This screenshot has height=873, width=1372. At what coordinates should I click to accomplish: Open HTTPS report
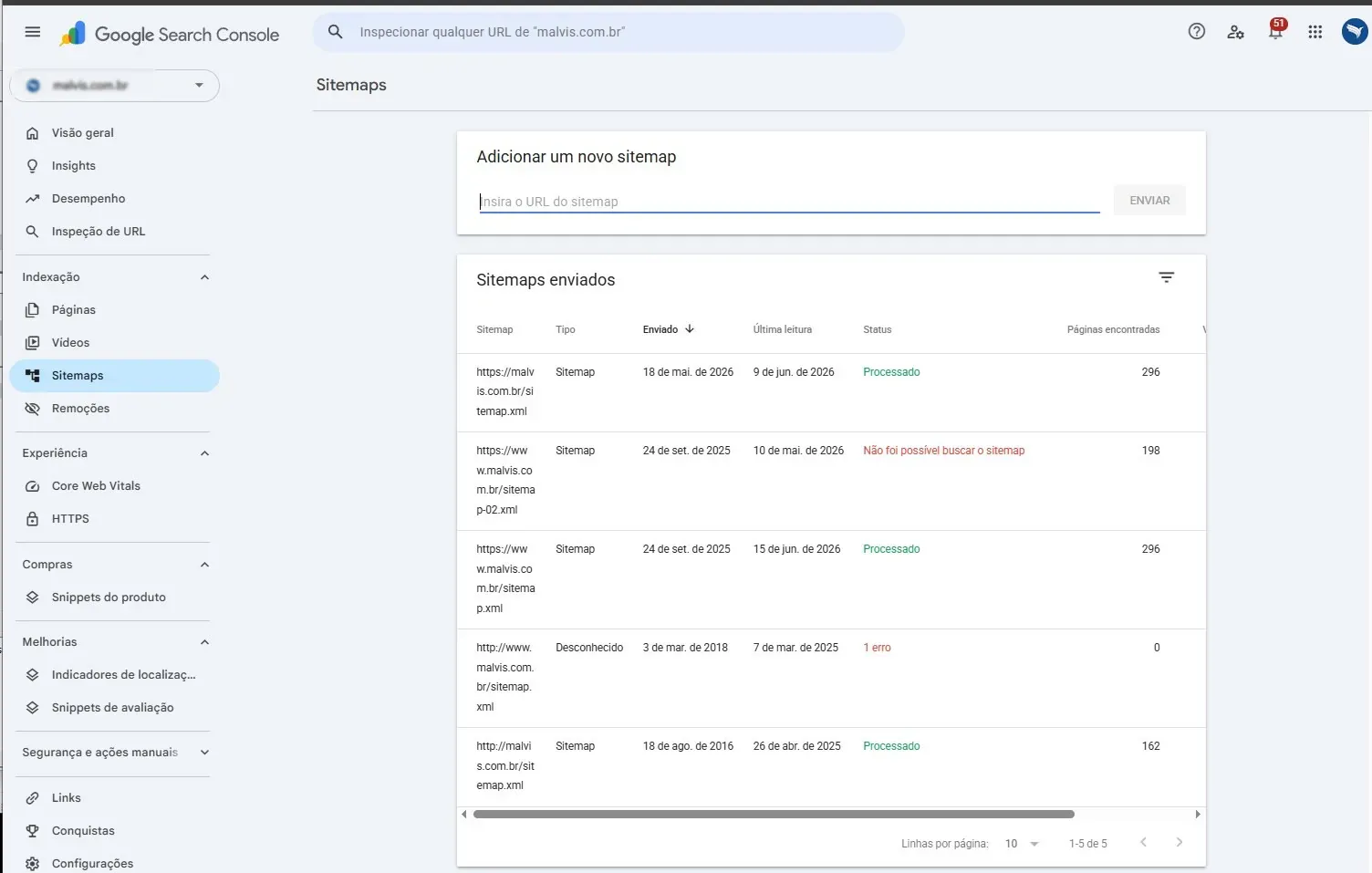114,519
